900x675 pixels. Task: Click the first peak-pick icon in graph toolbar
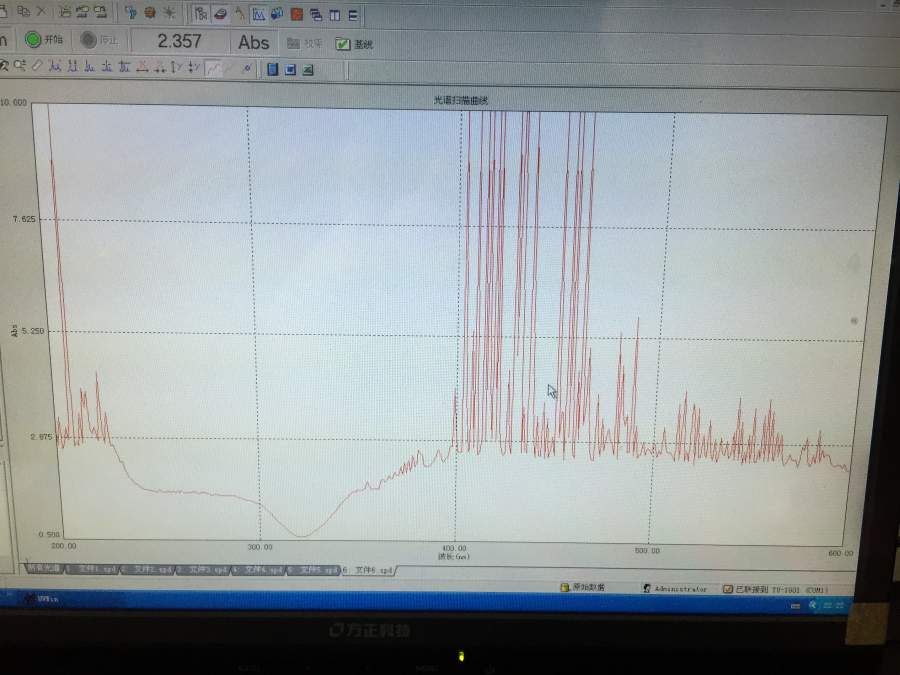point(55,67)
